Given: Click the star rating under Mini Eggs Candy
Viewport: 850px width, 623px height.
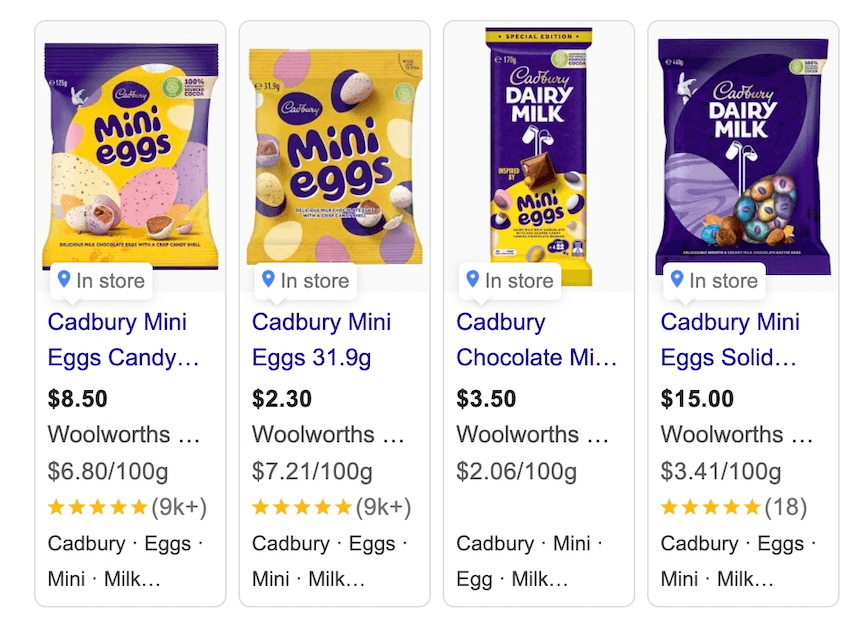Looking at the screenshot, I should pos(97,507).
